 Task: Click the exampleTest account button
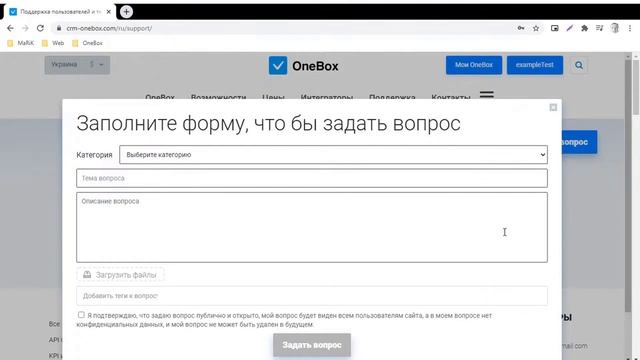[x=535, y=65]
